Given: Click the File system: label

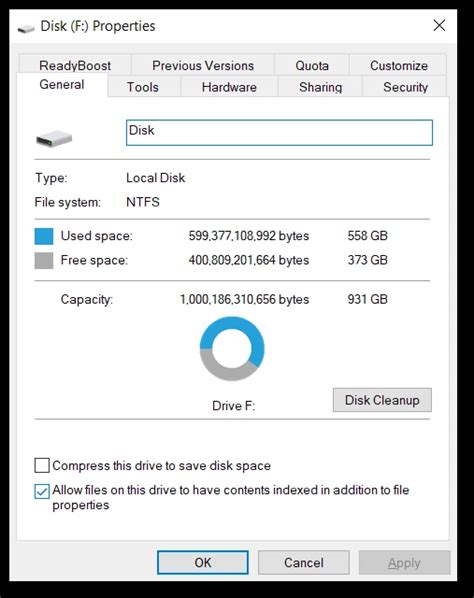Looking at the screenshot, I should [x=67, y=202].
